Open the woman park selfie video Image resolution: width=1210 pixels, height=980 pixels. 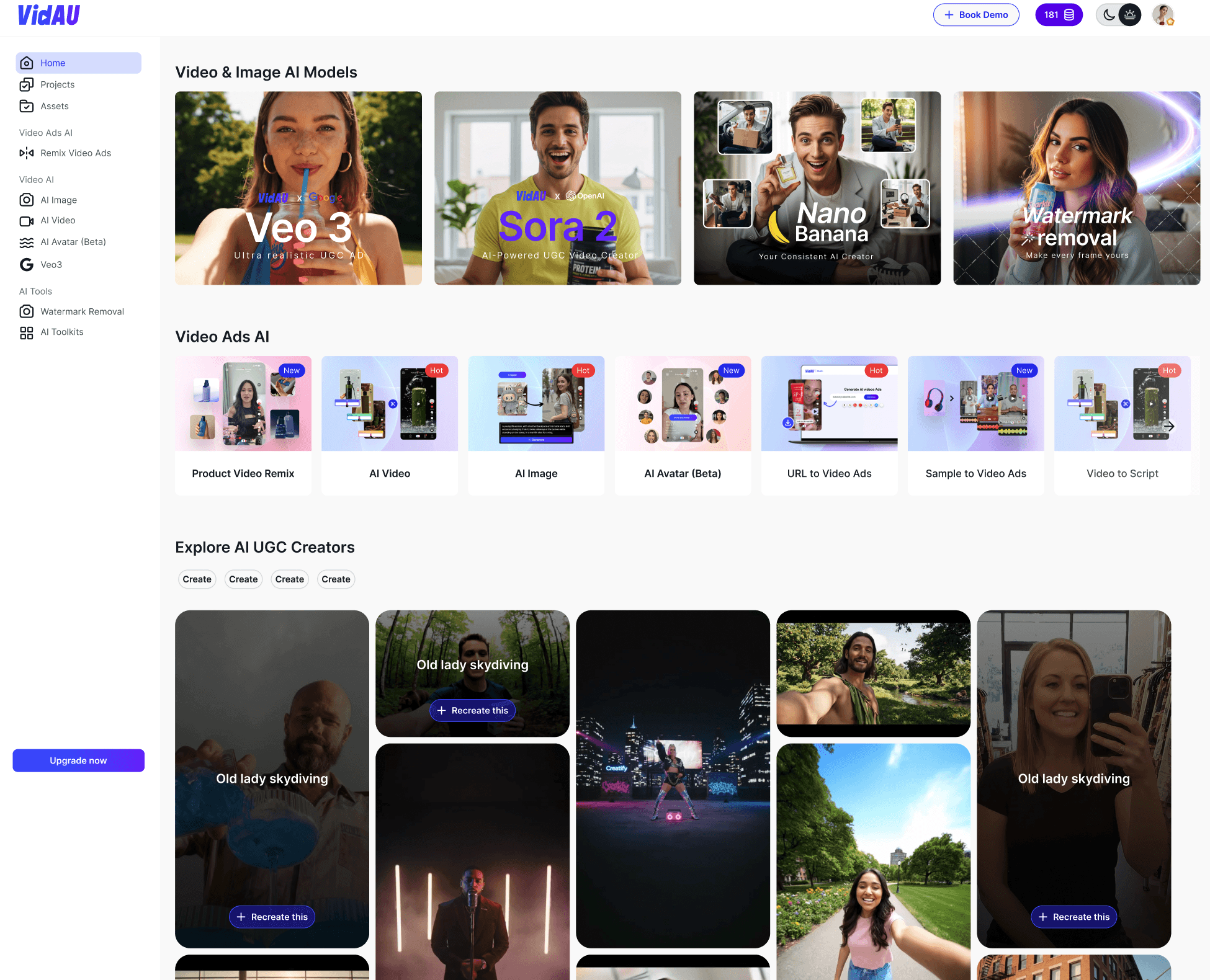click(873, 862)
